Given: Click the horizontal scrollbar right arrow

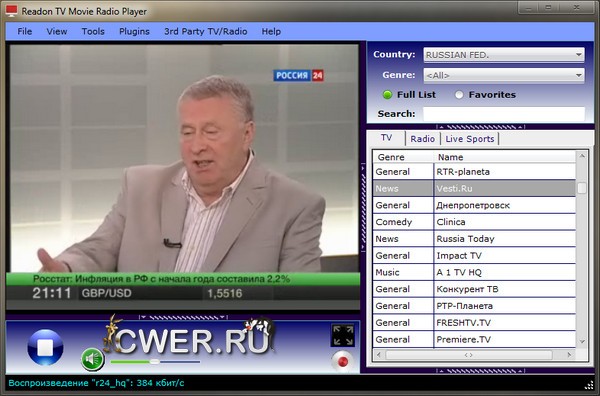Looking at the screenshot, I should [x=569, y=355].
